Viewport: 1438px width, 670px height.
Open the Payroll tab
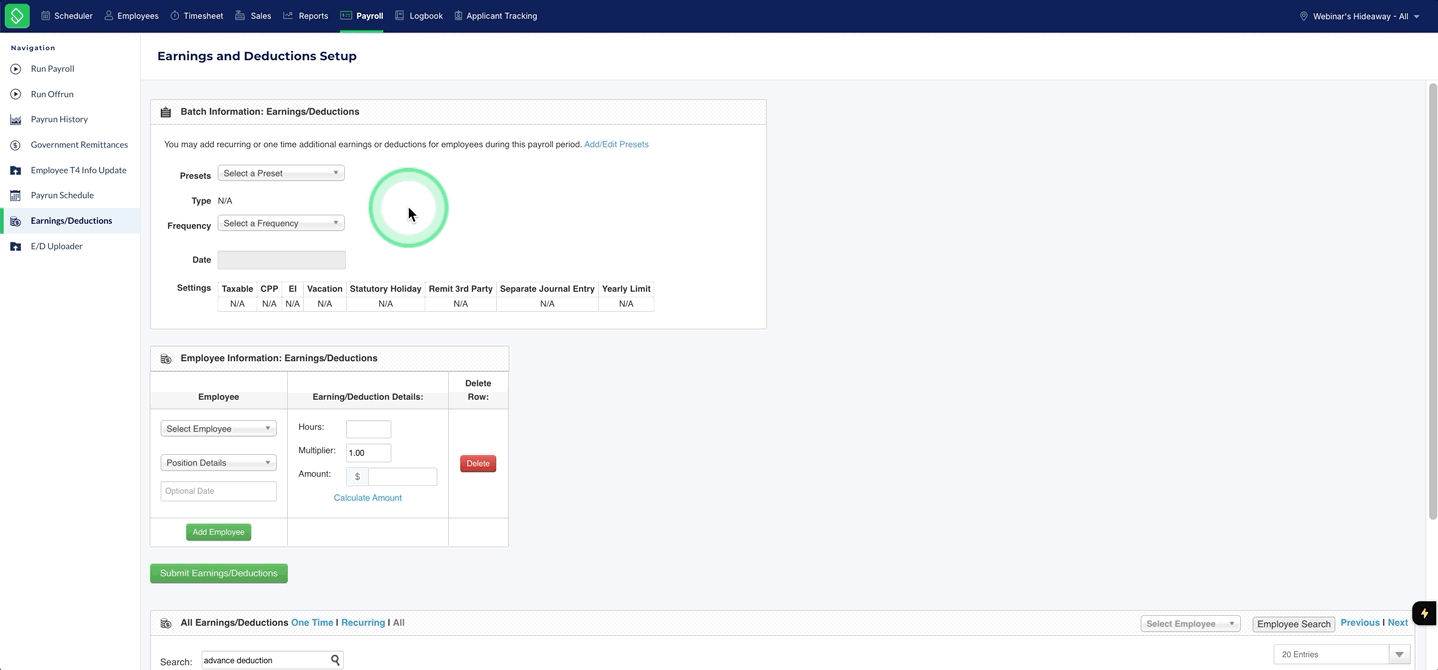pyautogui.click(x=361, y=16)
